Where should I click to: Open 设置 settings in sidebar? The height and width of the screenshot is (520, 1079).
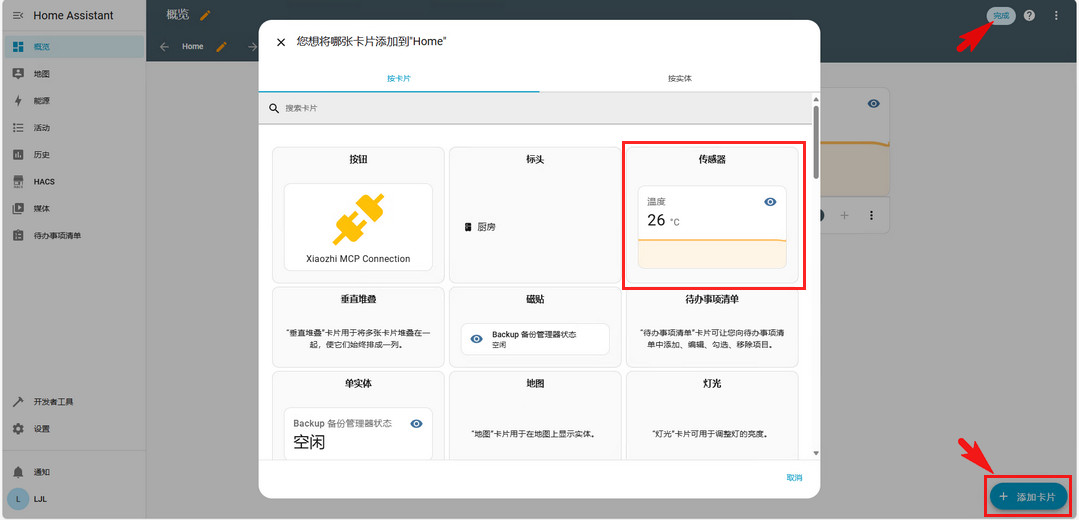tap(41, 429)
